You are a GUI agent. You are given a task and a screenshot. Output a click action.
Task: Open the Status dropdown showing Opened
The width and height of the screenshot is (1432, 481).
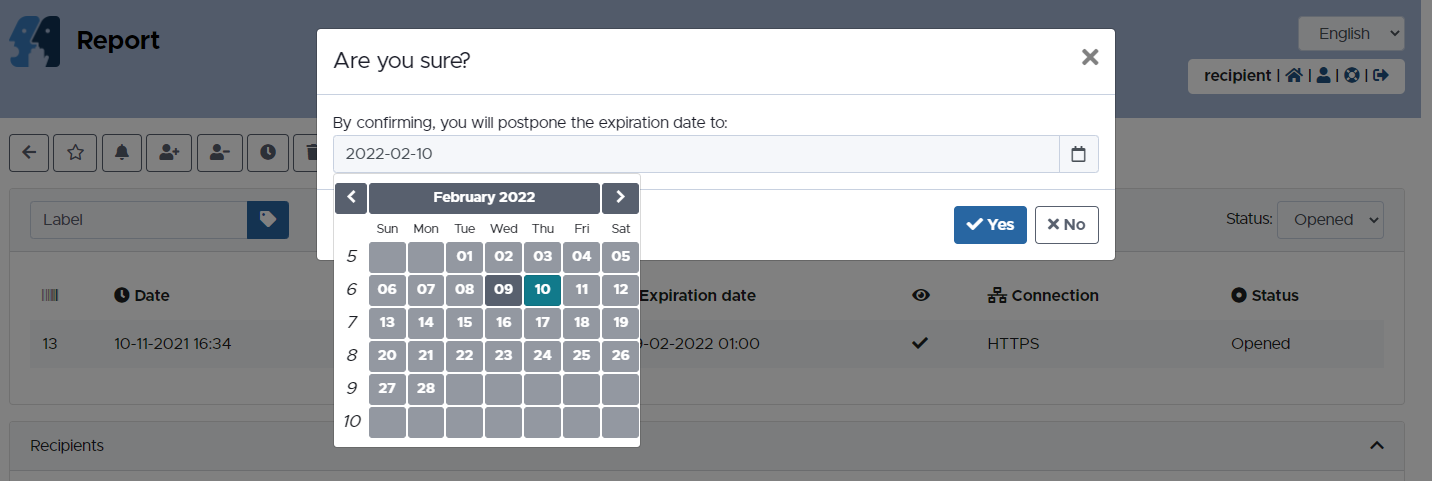1329,220
